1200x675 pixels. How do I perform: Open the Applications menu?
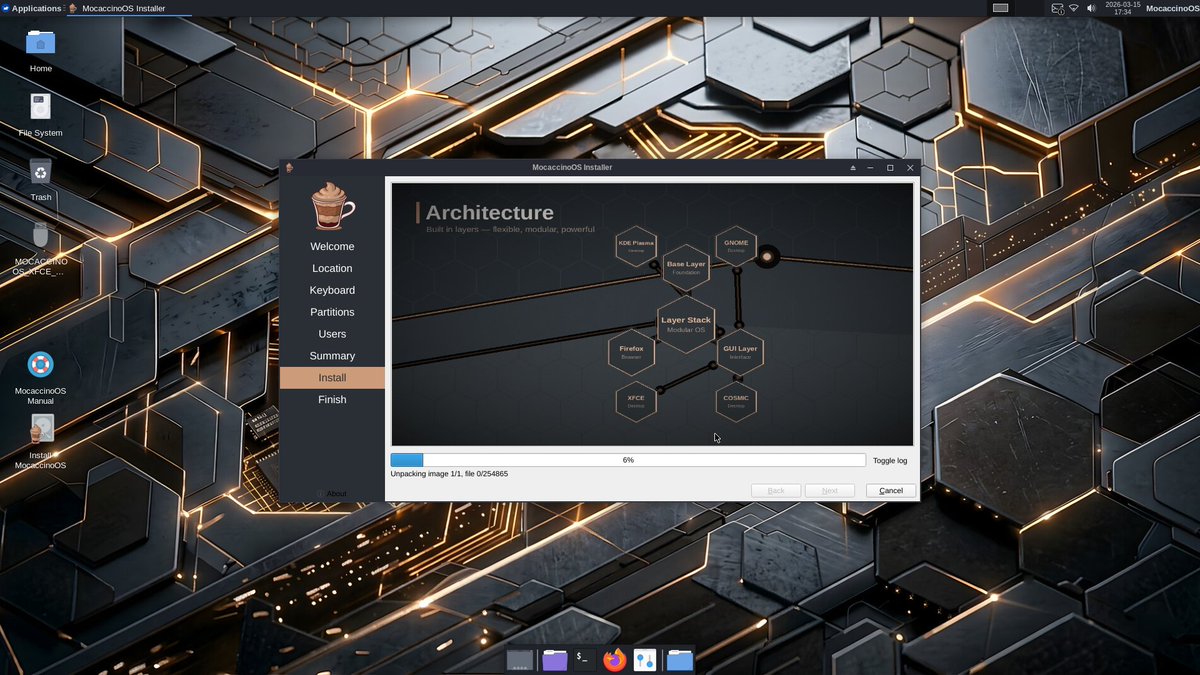point(32,8)
